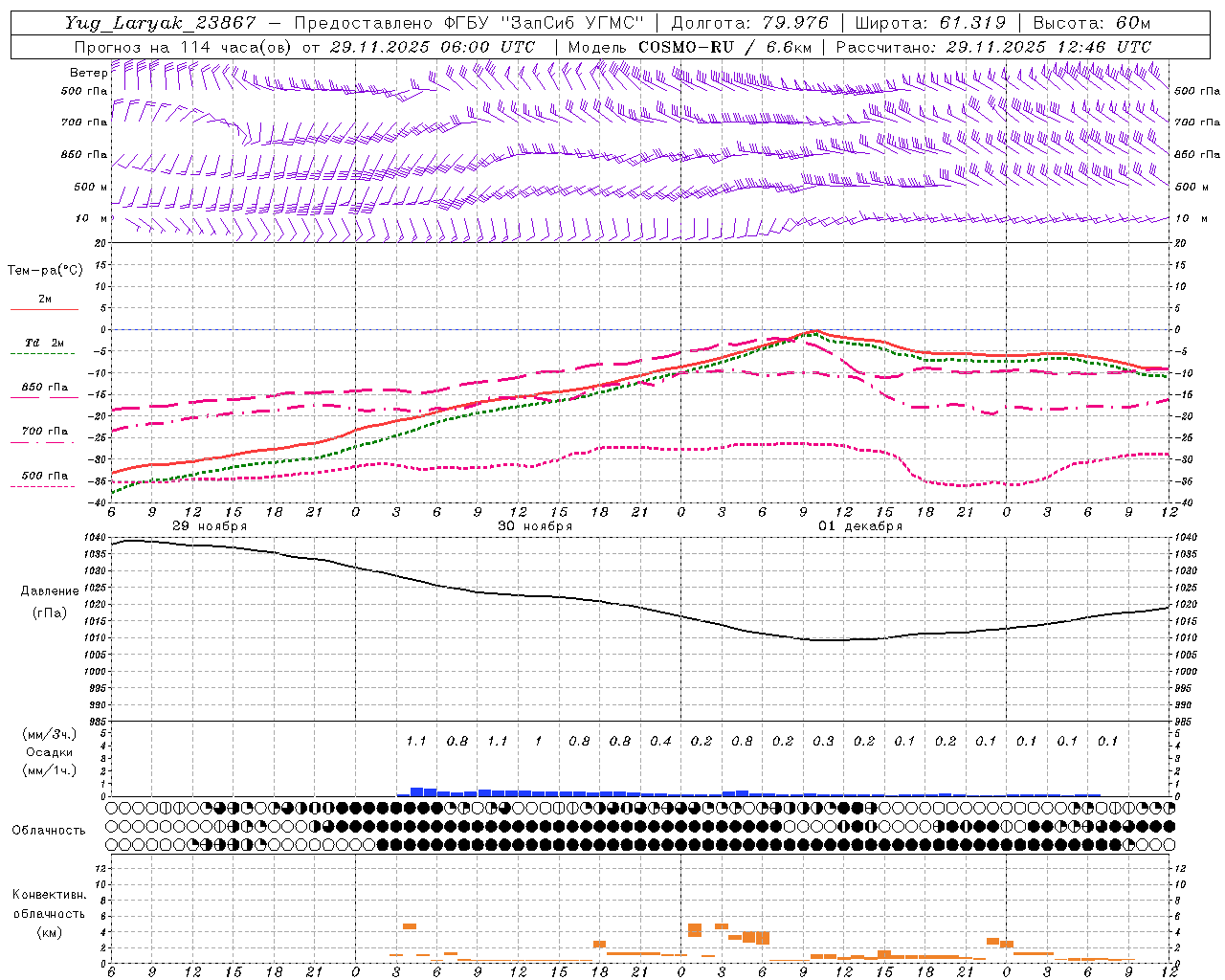Click the 'Тем-ра(°C)' temperature panel label
The image size is (1225, 980).
click(45, 271)
